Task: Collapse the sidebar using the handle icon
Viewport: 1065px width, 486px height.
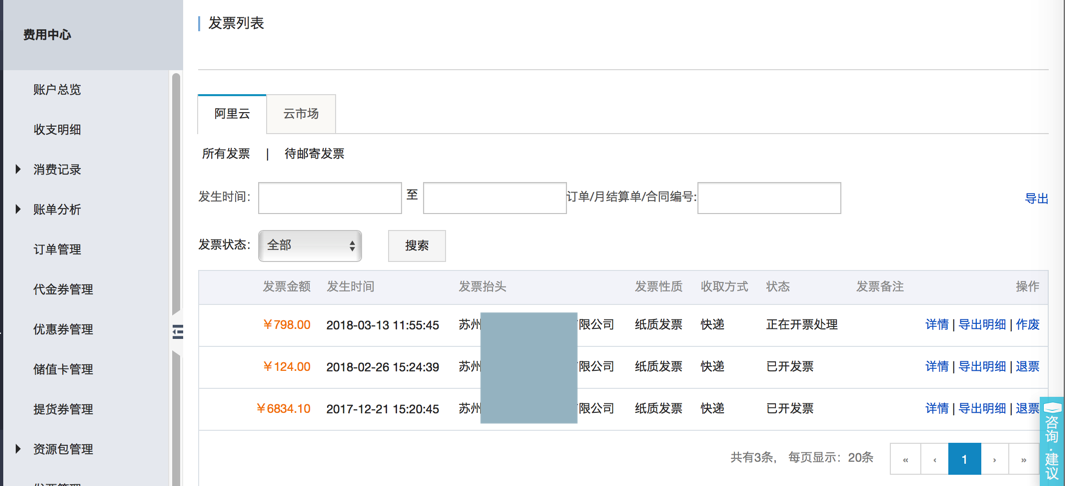Action: [178, 332]
